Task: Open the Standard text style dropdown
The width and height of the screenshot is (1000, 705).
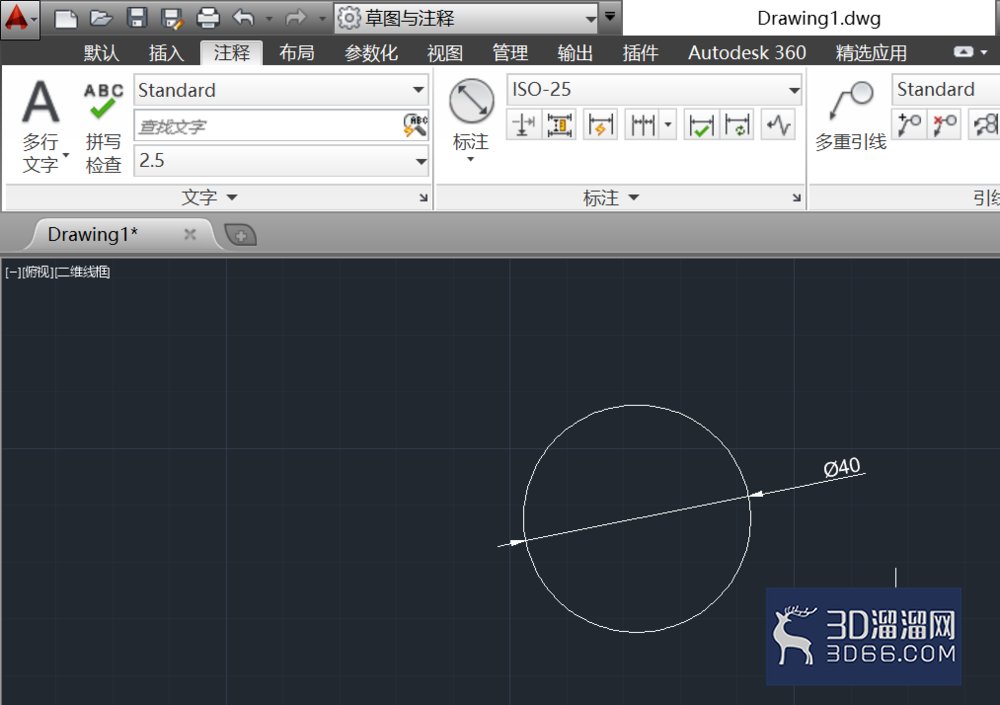Action: coord(281,90)
